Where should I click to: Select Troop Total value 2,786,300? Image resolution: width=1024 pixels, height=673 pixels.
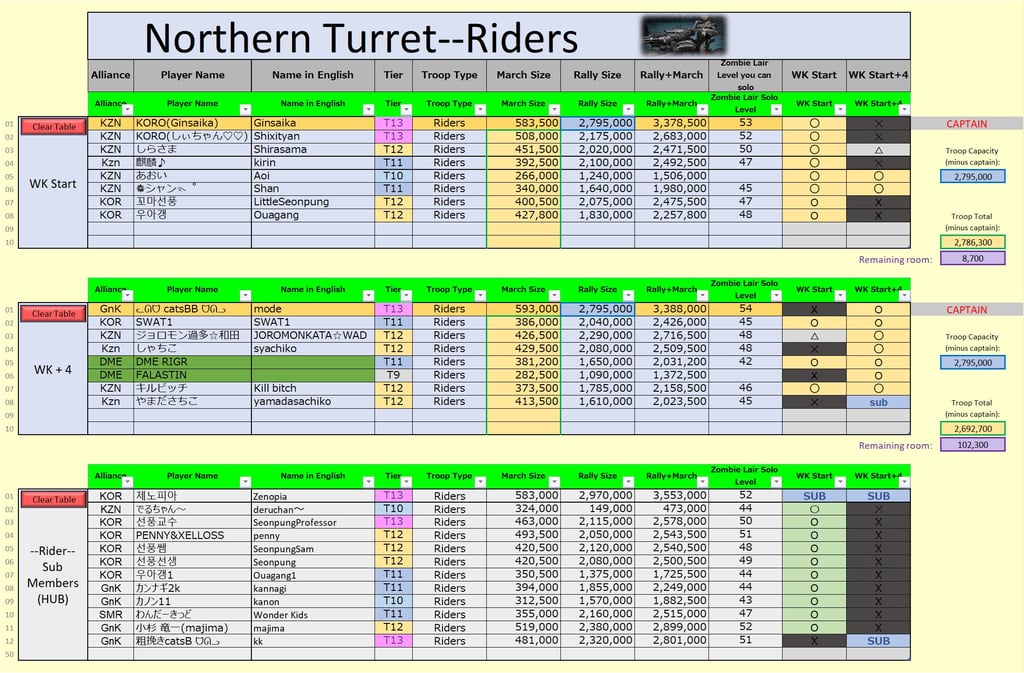coord(972,242)
